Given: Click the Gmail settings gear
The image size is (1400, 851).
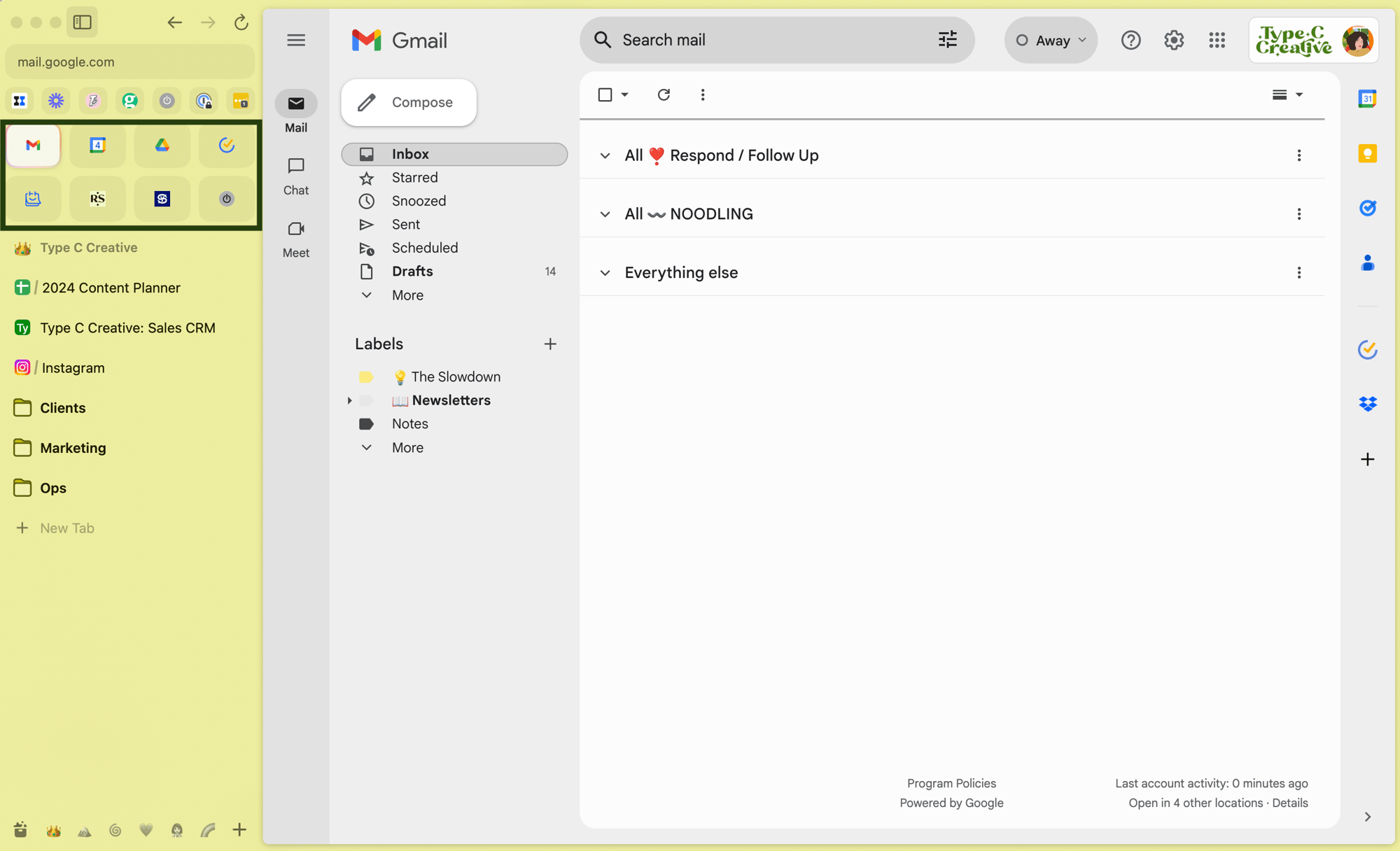Looking at the screenshot, I should (x=1174, y=41).
